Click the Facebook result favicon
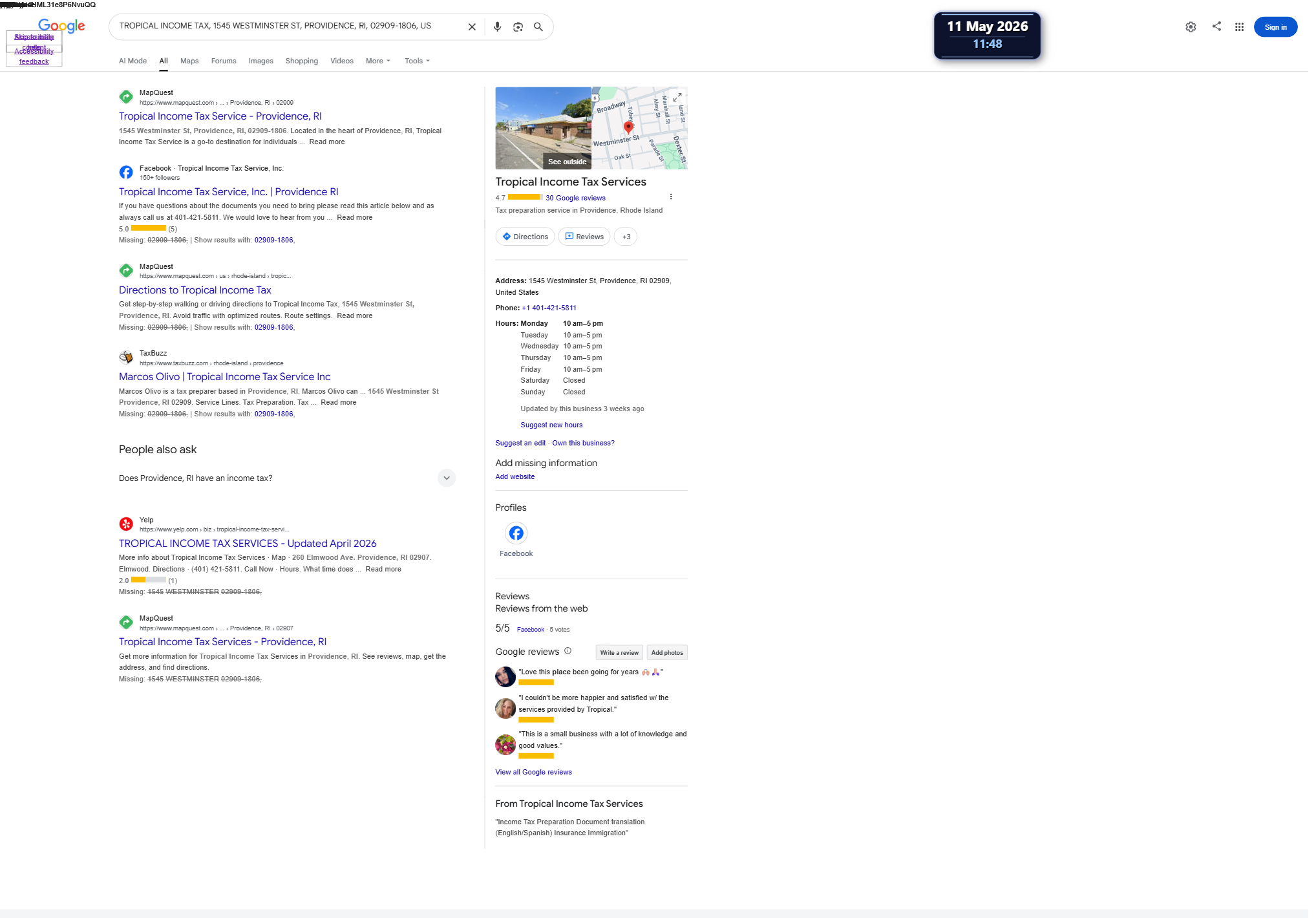Image resolution: width=1316 pixels, height=918 pixels. coord(126,173)
